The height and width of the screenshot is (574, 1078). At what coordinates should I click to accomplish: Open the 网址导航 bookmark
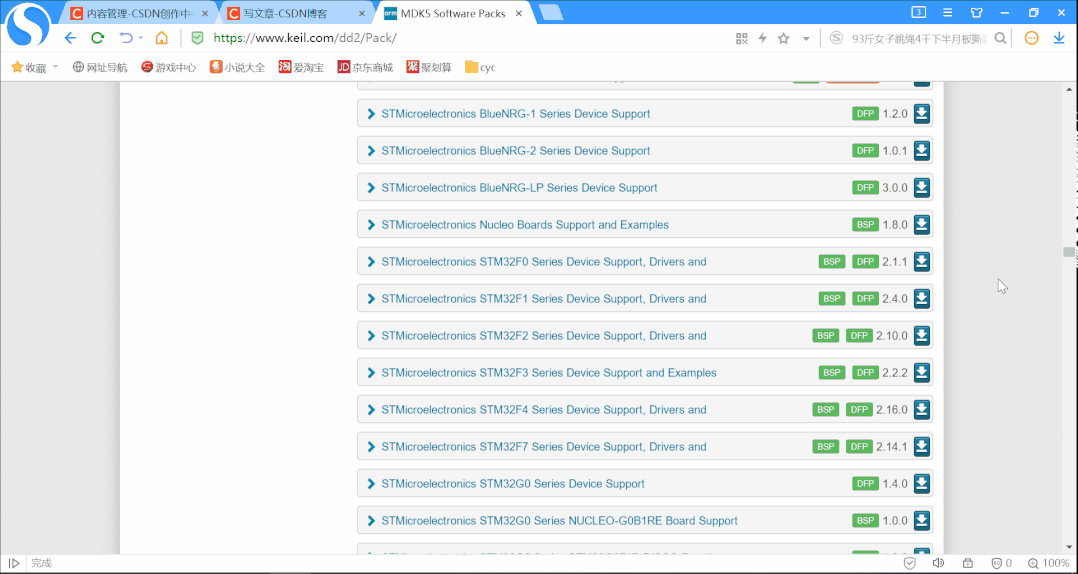pyautogui.click(x=100, y=67)
